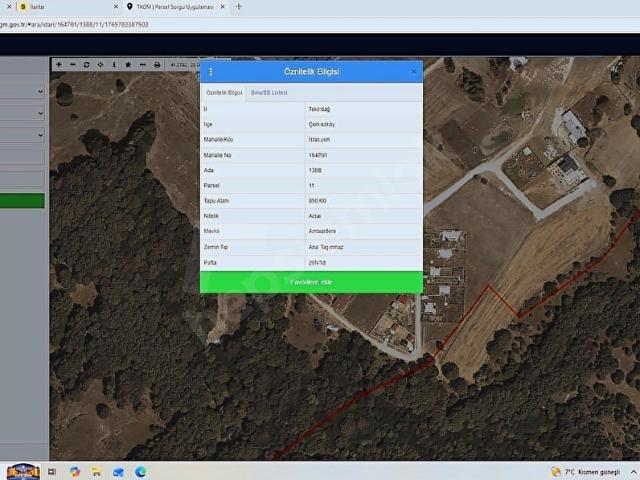Click the coordinates readout in map toolbar
Viewport: 640px width, 480px height.
pos(185,65)
